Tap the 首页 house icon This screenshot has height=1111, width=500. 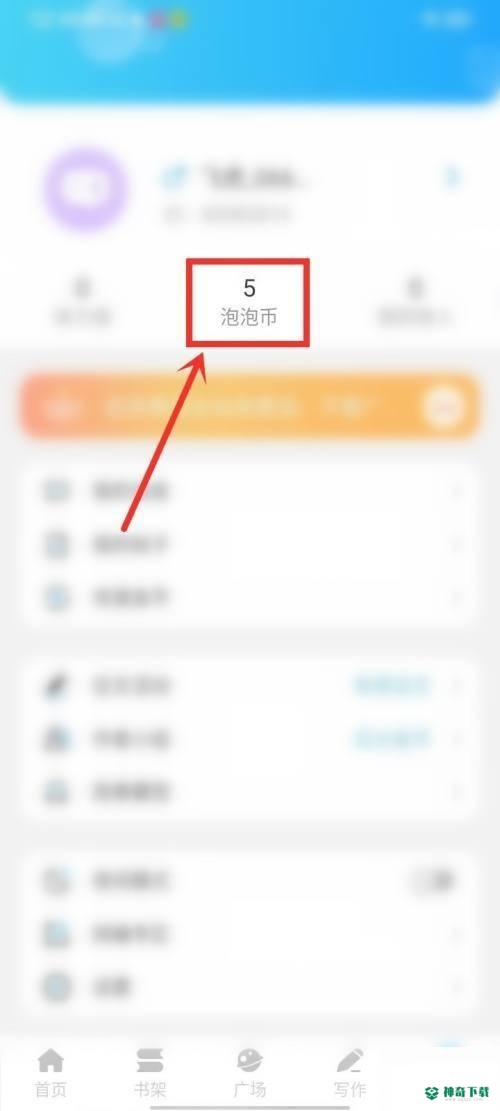point(51,1061)
